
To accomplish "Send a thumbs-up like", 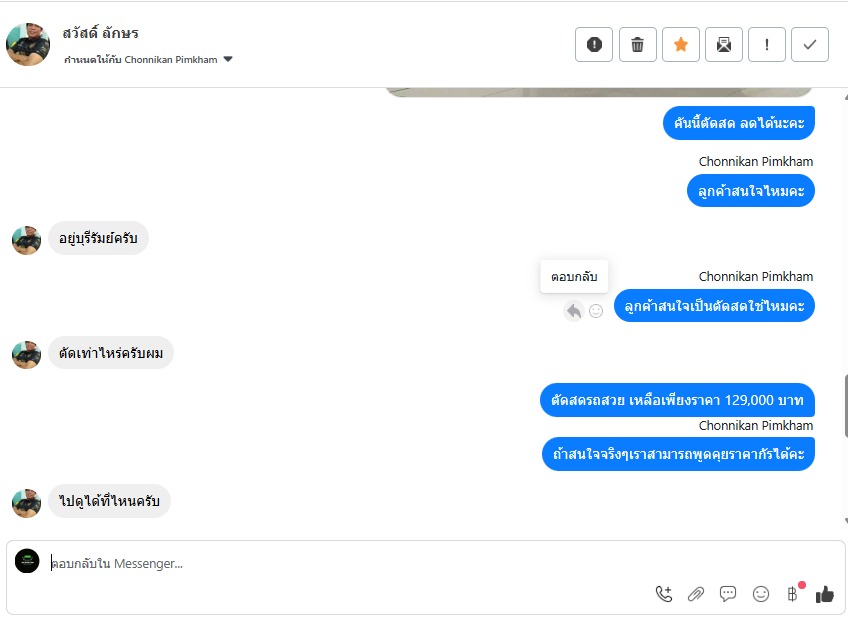I will coord(825,594).
